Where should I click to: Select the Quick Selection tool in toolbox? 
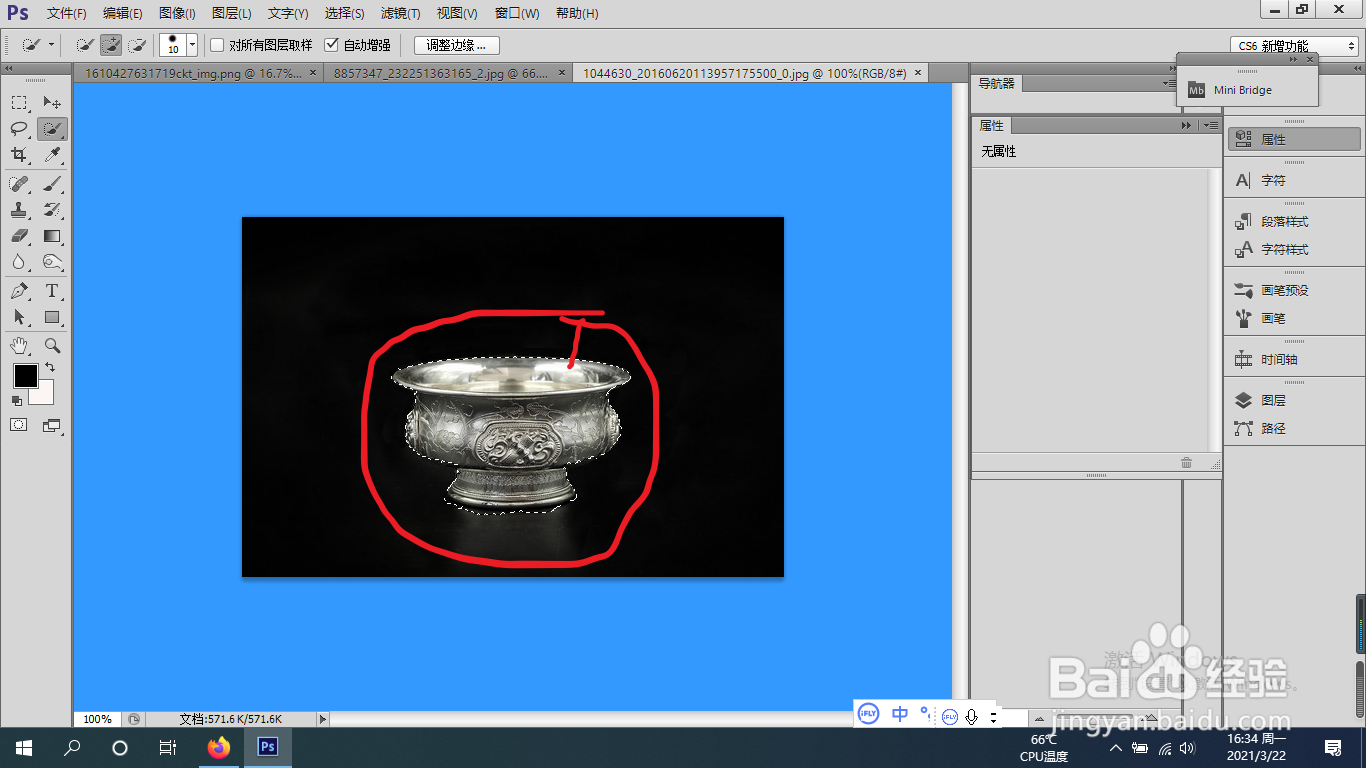point(52,129)
